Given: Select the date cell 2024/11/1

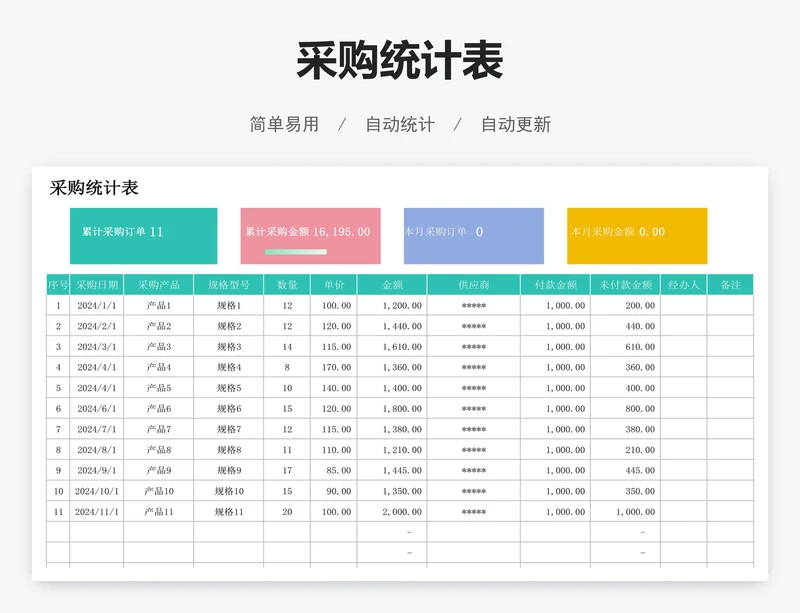Looking at the screenshot, I should pos(97,511).
